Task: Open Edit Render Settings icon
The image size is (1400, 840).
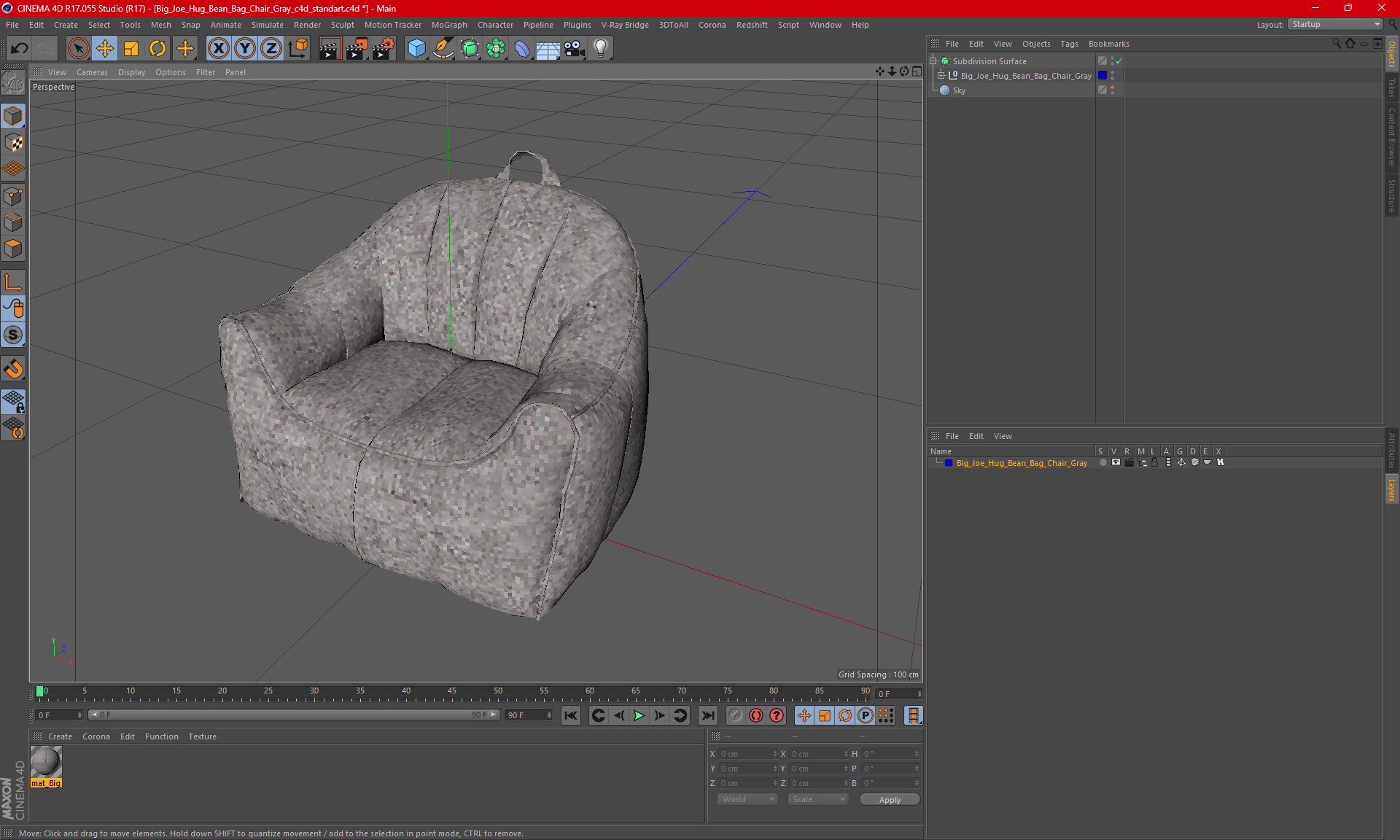Action: click(x=384, y=49)
